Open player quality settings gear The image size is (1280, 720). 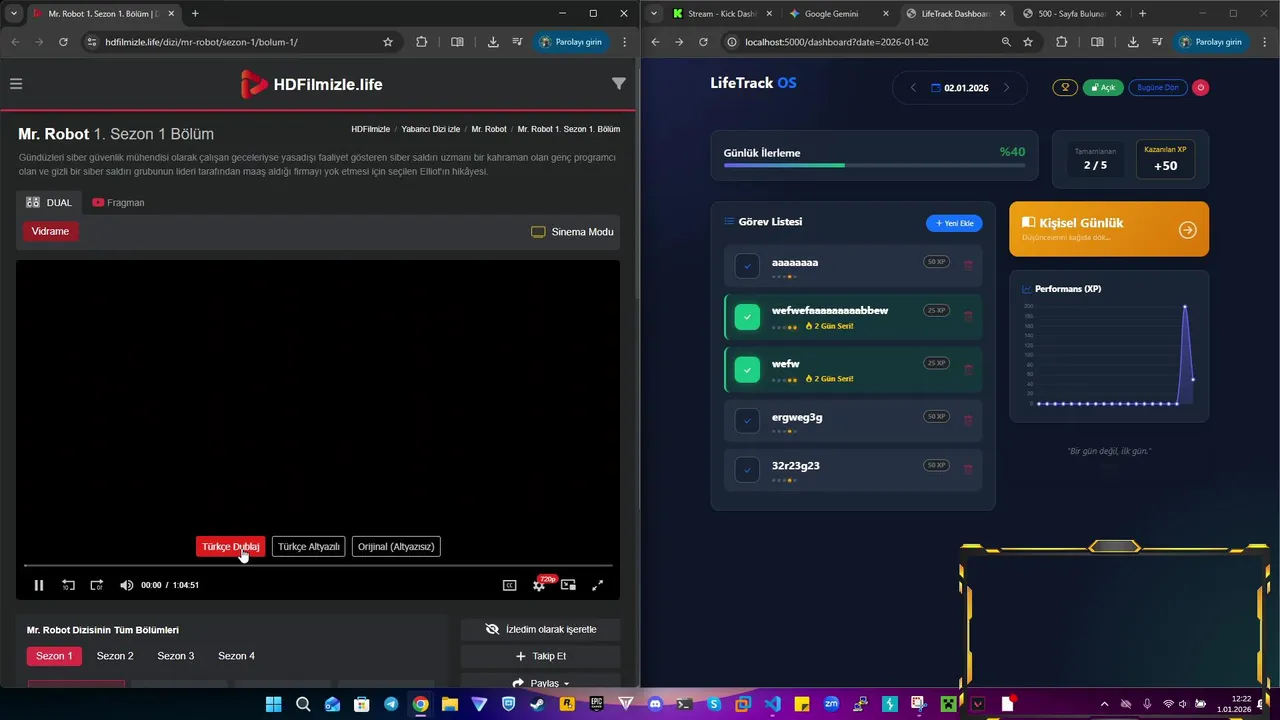click(540, 586)
